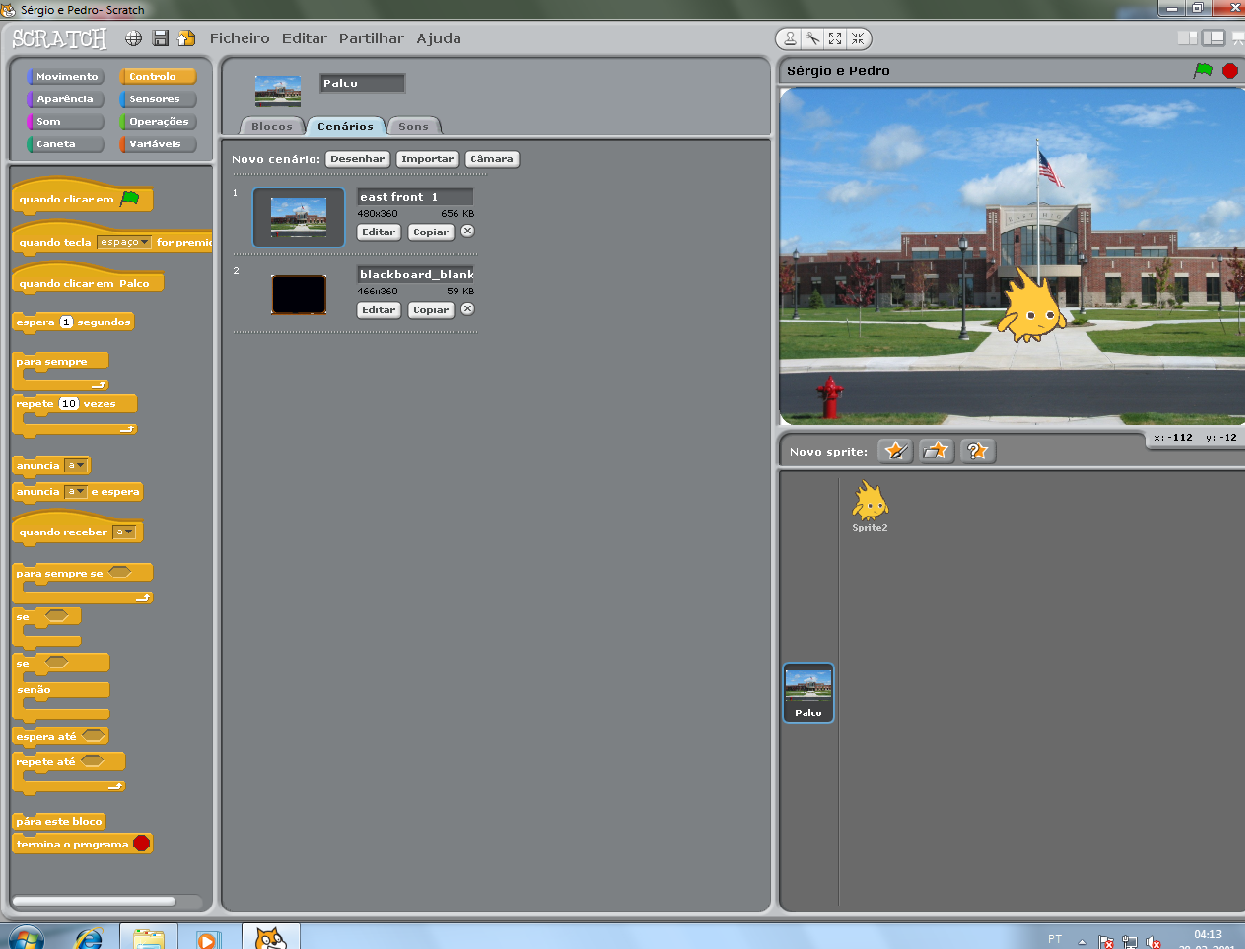Select the Aparência block category

tap(66, 99)
